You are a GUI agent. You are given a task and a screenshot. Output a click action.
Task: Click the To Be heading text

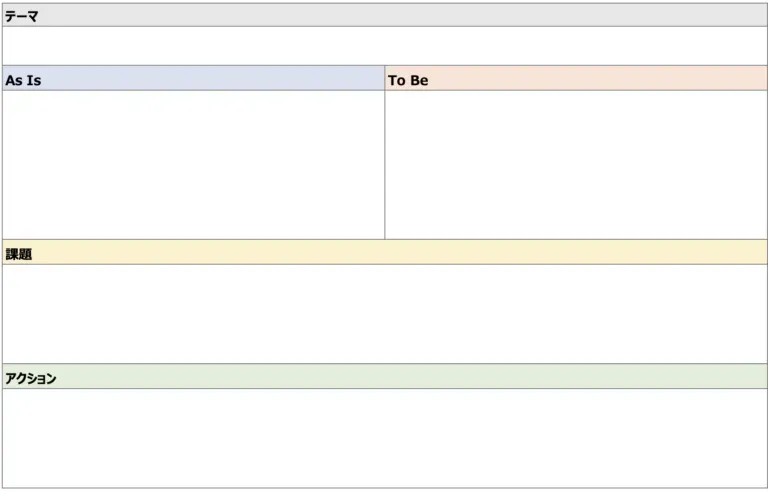408,80
